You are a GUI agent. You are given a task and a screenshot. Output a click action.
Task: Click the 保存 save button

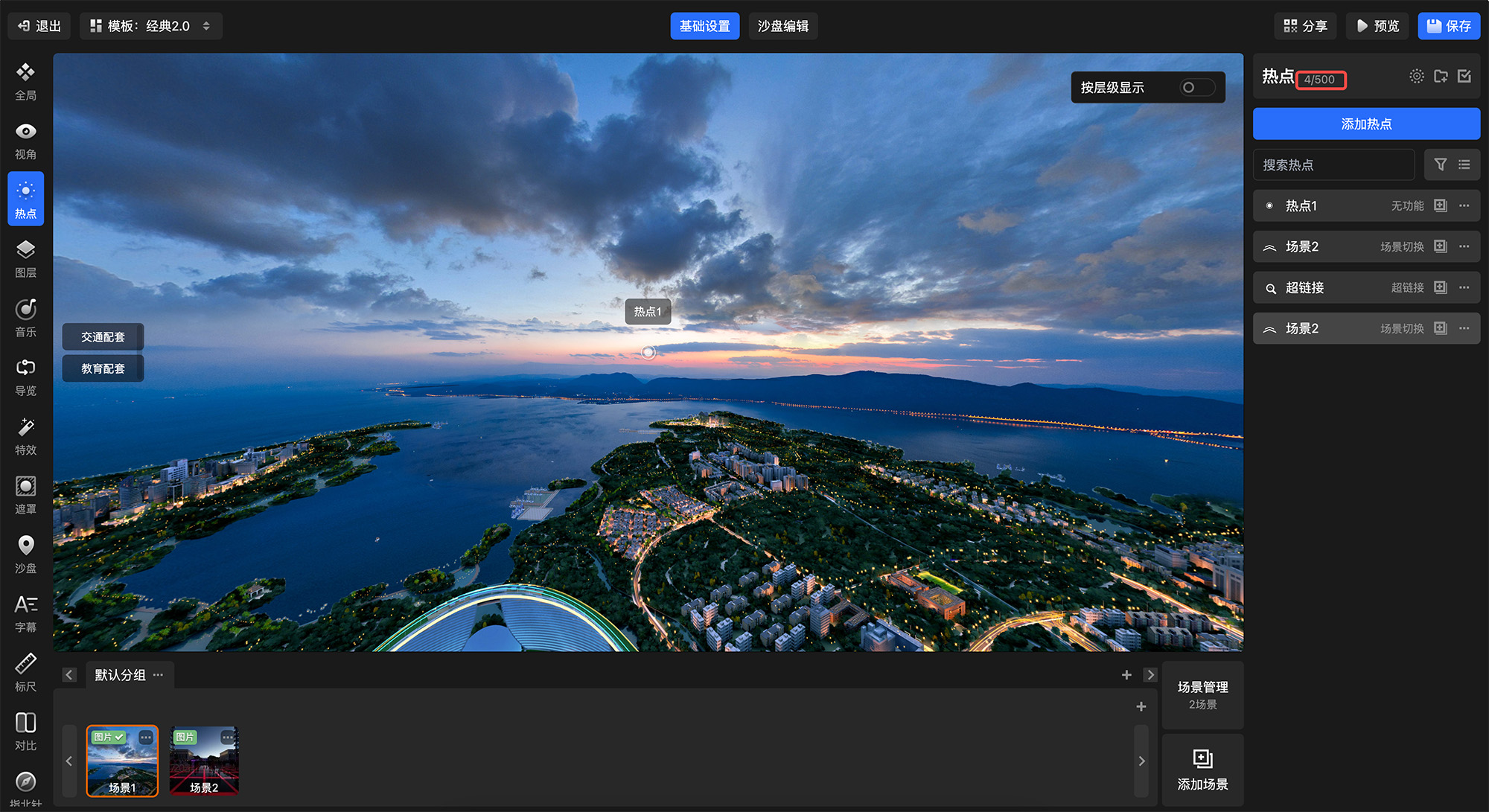click(x=1448, y=26)
